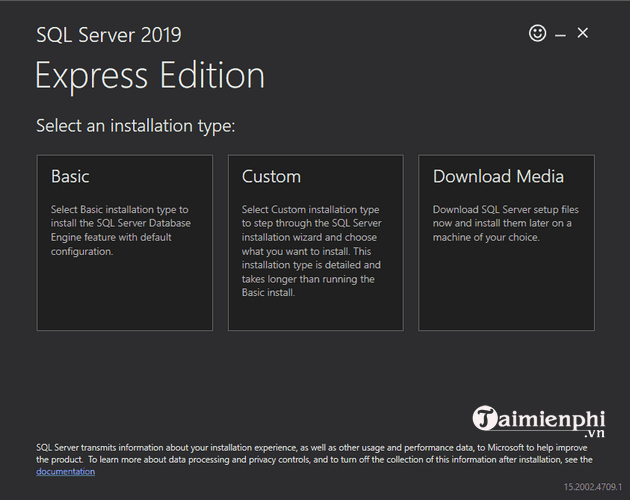Open the documentation link
The image size is (630, 500).
tap(65, 471)
